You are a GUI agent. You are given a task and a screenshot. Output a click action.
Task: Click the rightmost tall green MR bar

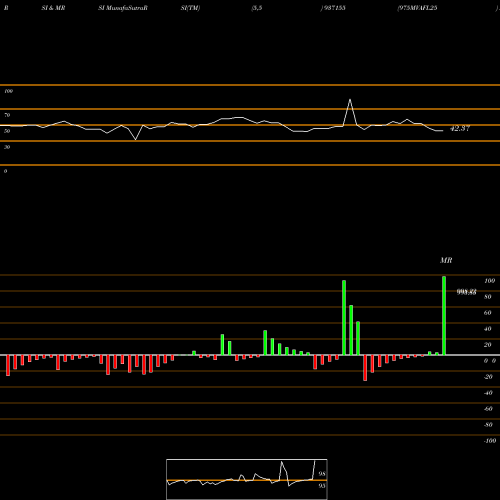pyautogui.click(x=444, y=315)
